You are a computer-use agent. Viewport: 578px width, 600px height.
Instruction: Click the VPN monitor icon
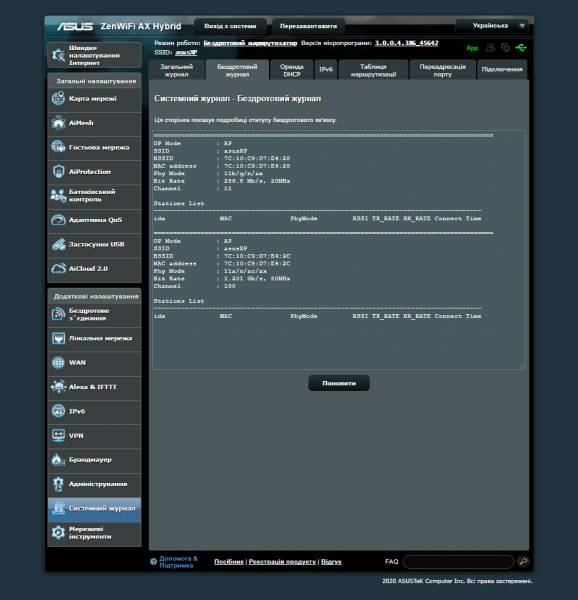[x=58, y=435]
